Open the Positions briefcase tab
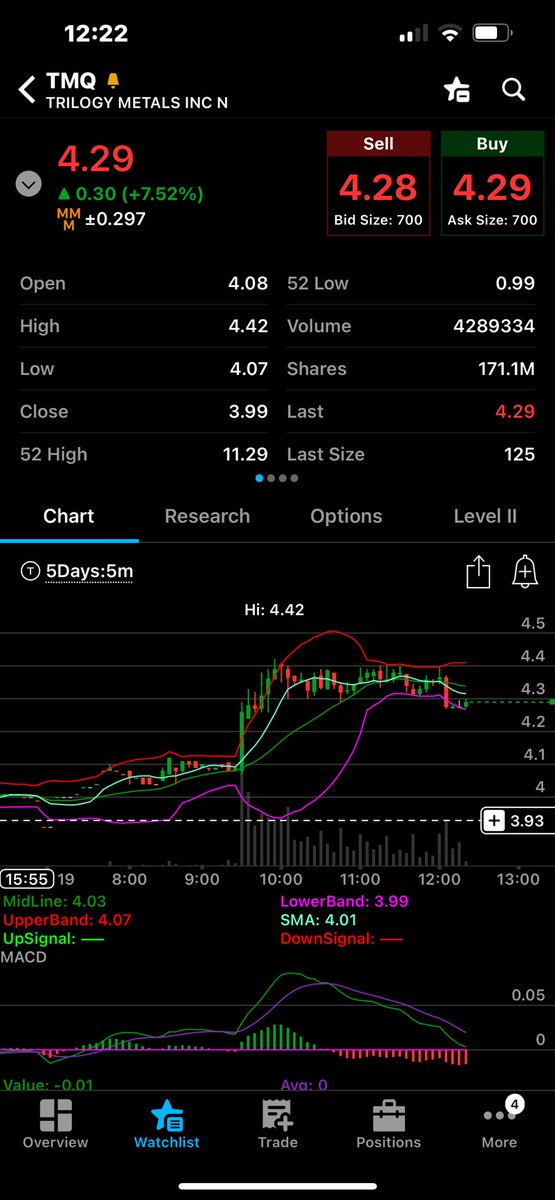 pos(388,1125)
